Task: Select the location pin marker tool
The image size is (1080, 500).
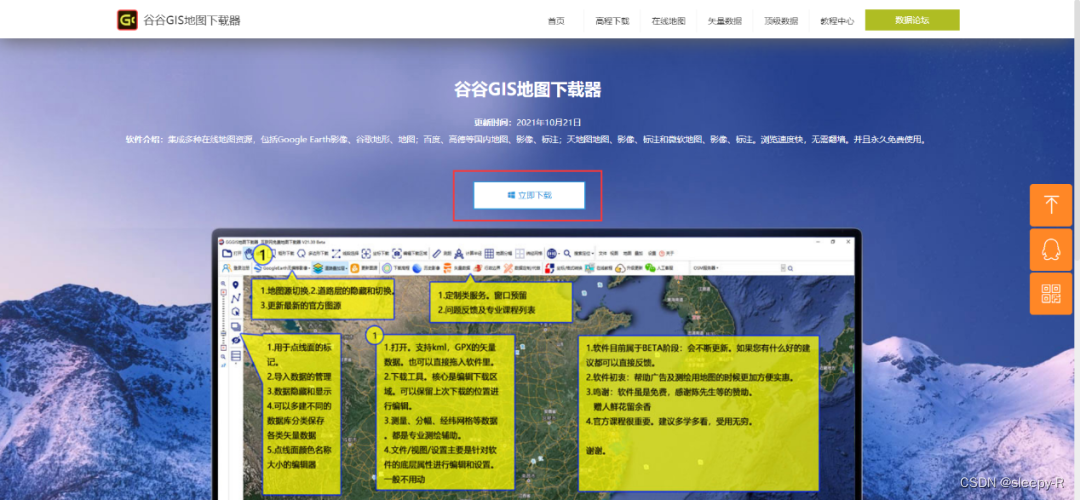Action: tap(236, 284)
